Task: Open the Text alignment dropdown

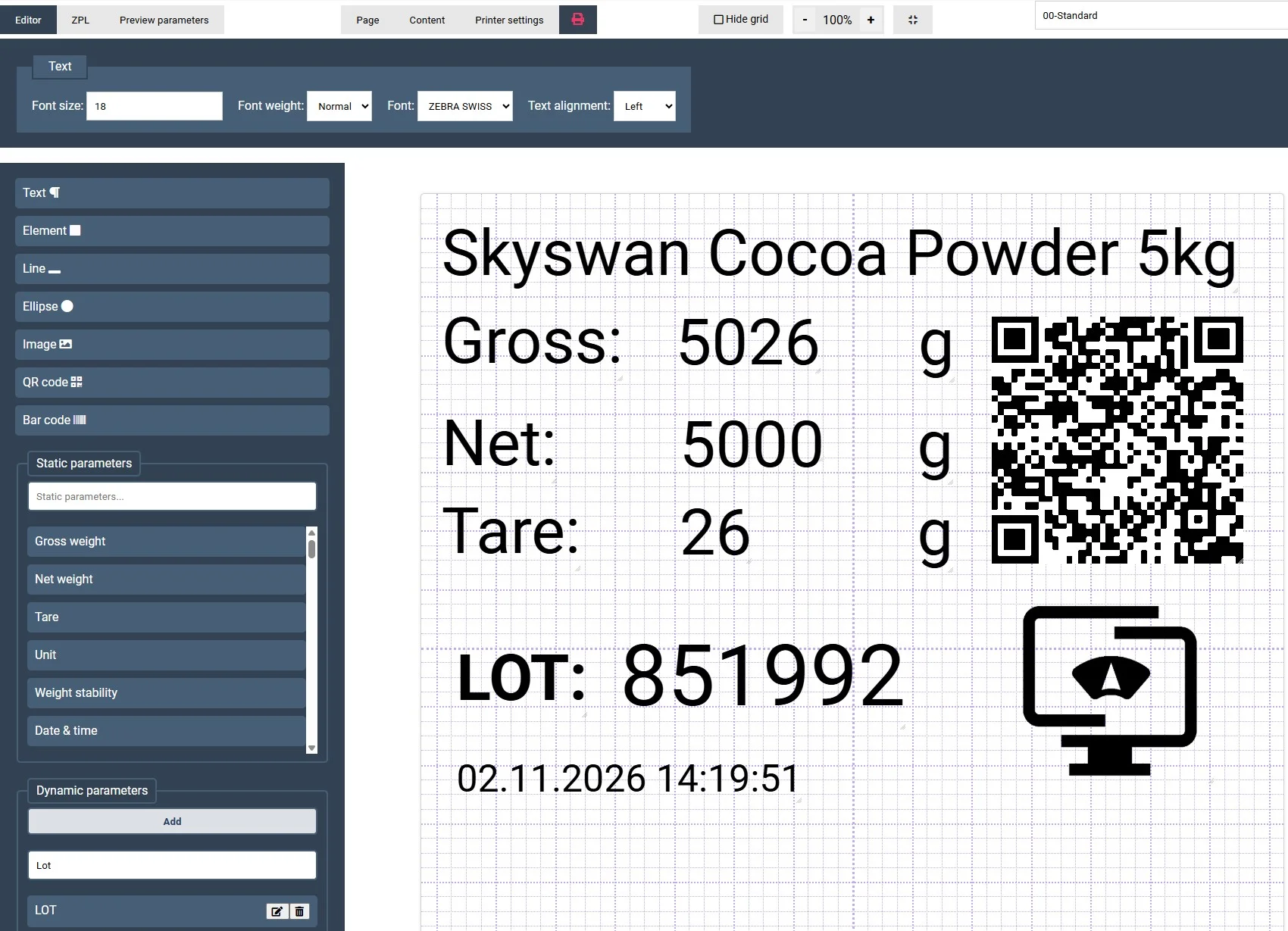Action: click(645, 106)
